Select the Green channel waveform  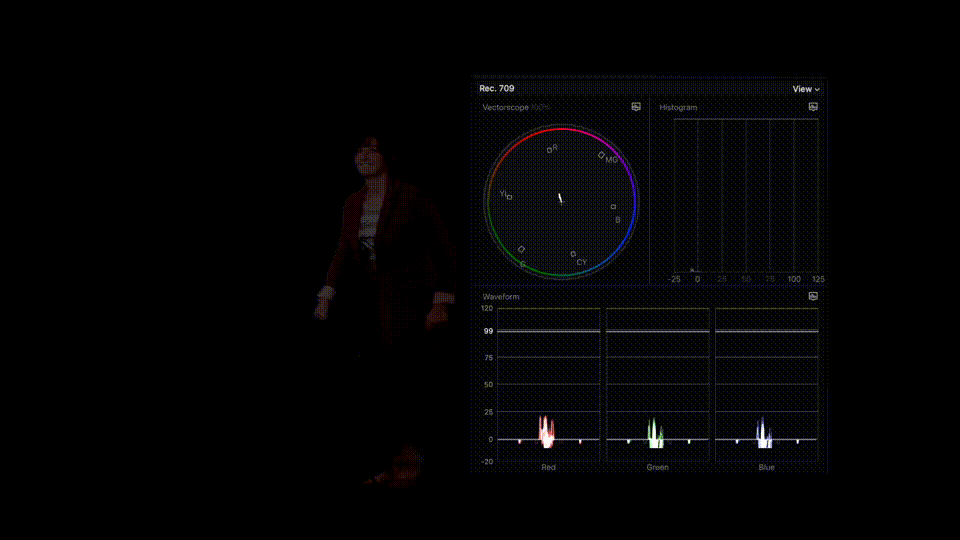click(x=657, y=385)
